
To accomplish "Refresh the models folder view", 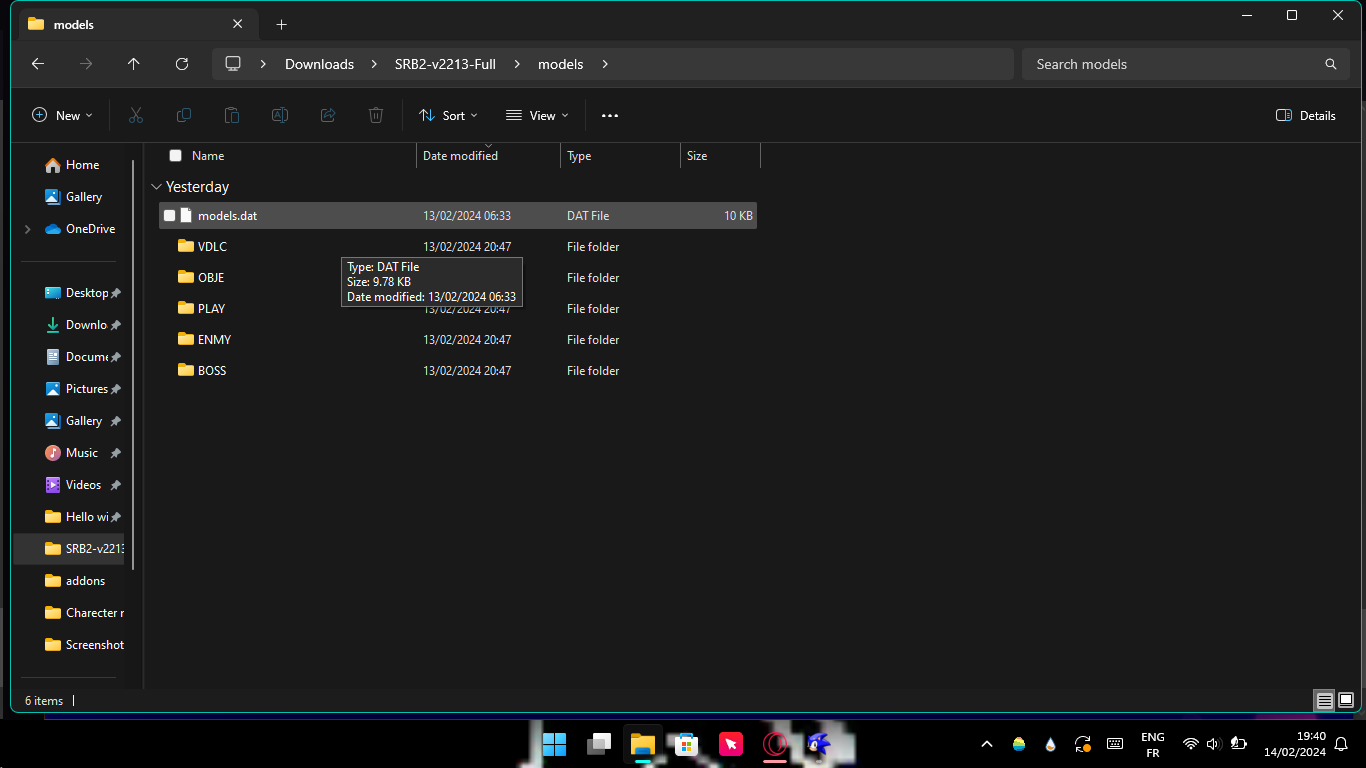I will tap(182, 64).
